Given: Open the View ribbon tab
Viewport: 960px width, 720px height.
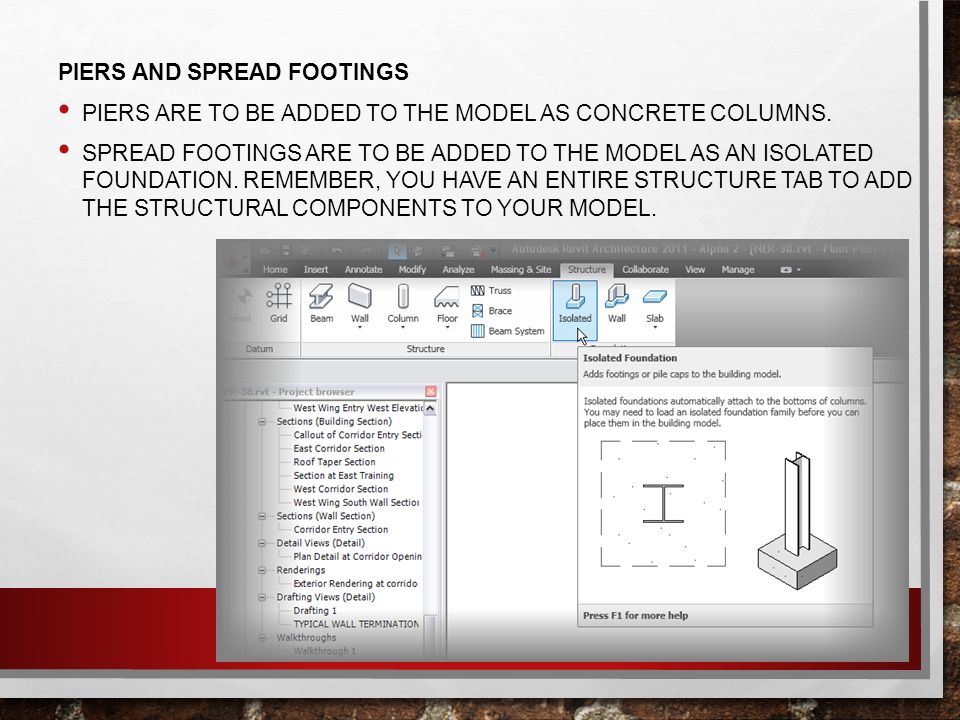Looking at the screenshot, I should [x=695, y=269].
